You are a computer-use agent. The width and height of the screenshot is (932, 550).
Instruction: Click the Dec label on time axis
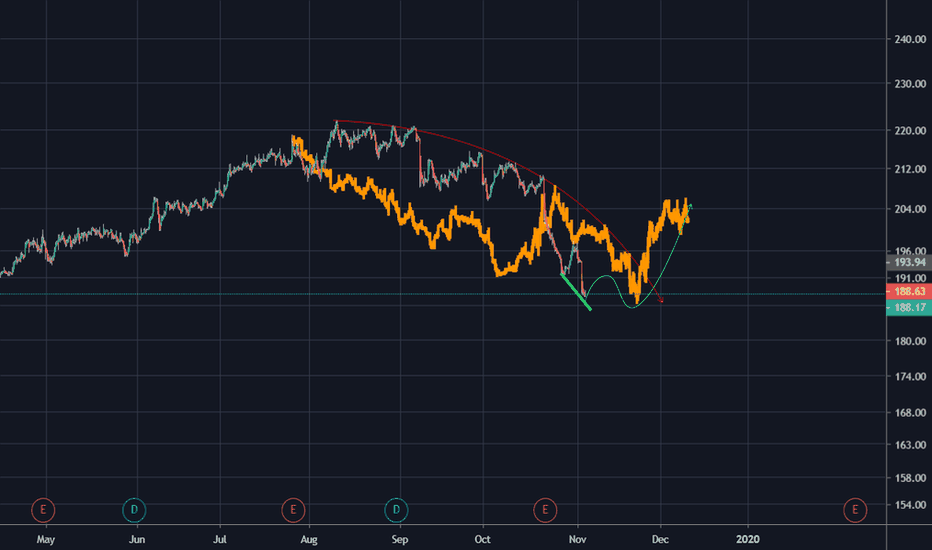pos(660,539)
